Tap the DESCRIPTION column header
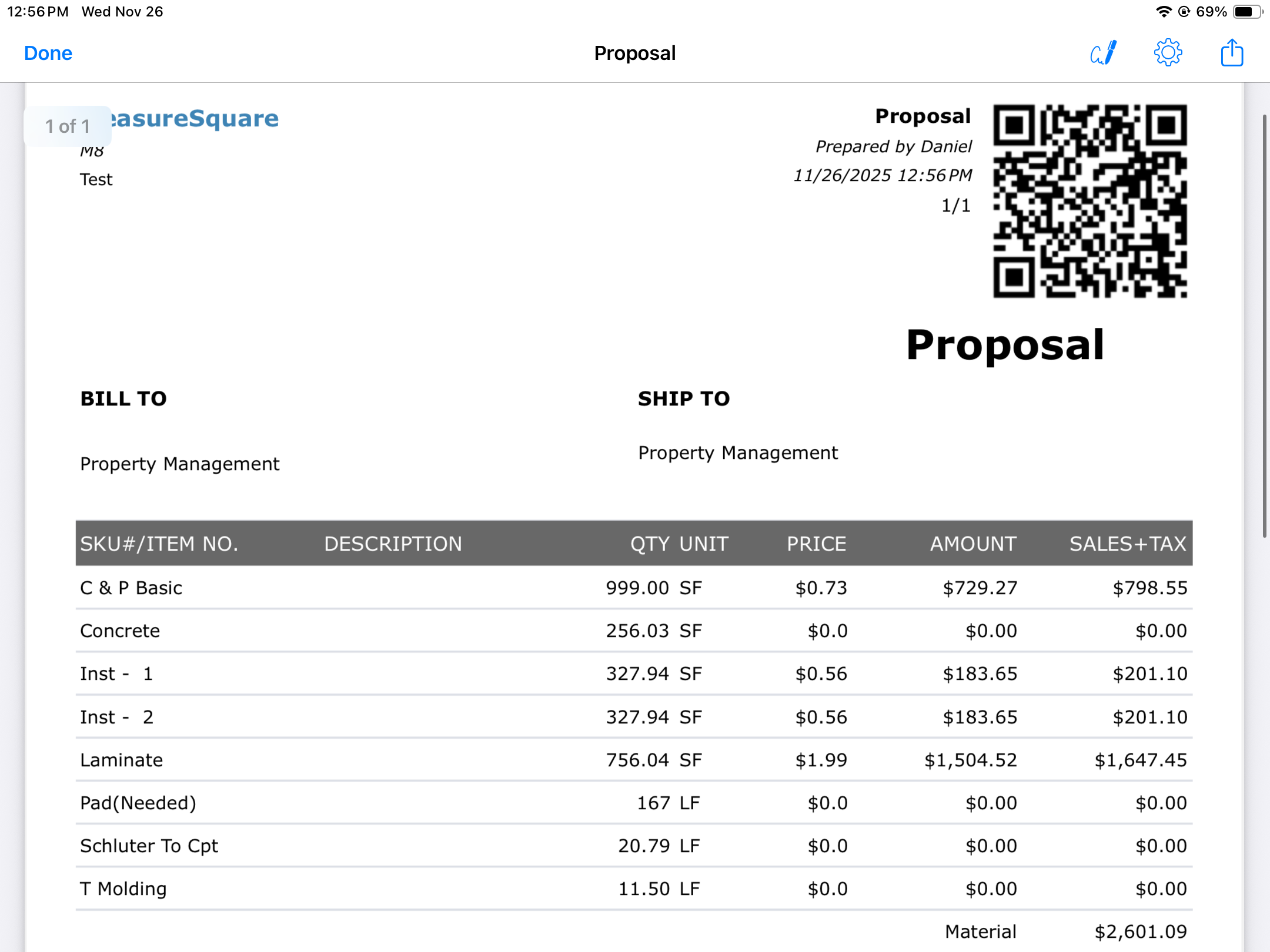The width and height of the screenshot is (1270, 952). coord(393,544)
